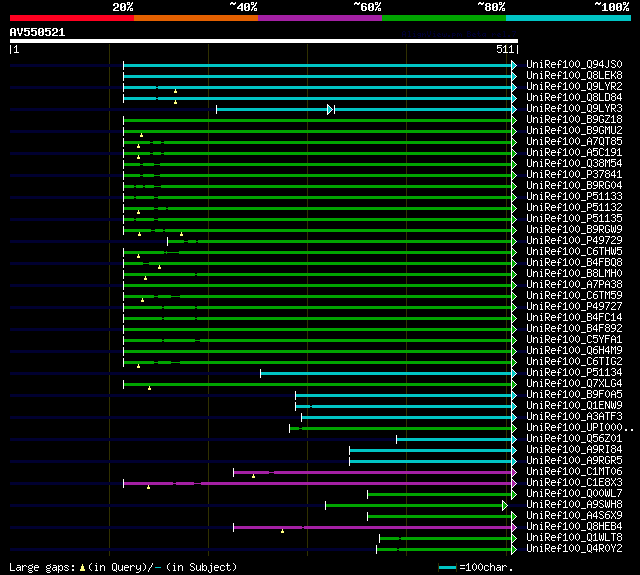This screenshot has height=575, width=640.
Task: Click the yellow gap marker under Q7XLG4 bar
Action: pos(149,388)
